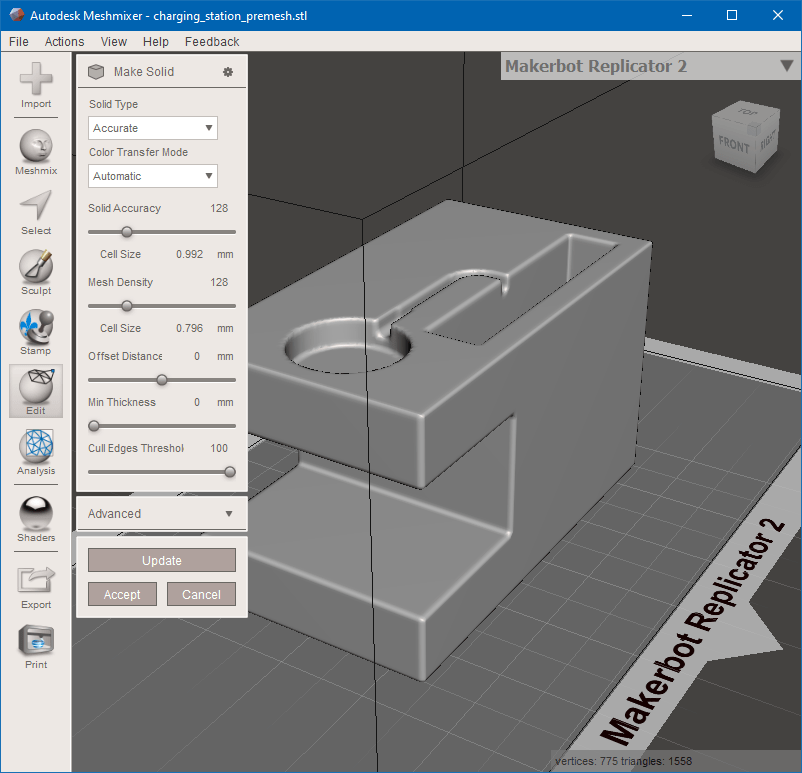
Task: Open the Shaders panel
Action: 36,514
